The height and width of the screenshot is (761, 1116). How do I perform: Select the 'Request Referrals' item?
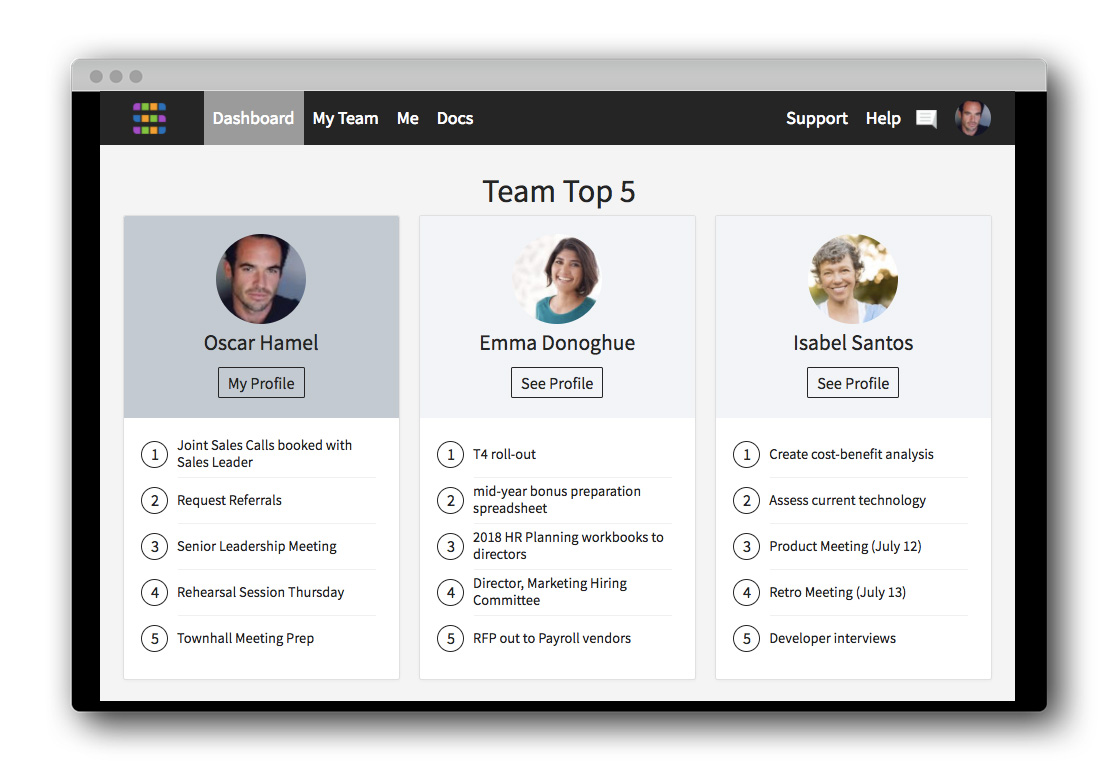(229, 500)
